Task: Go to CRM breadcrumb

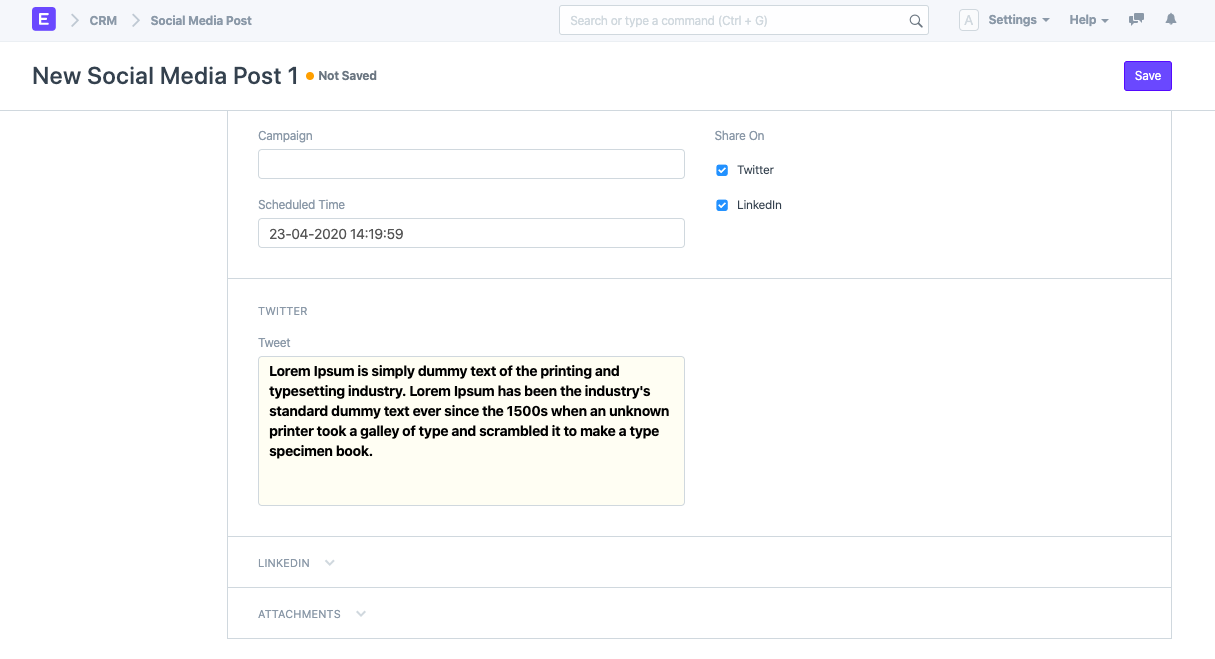Action: pyautogui.click(x=103, y=21)
